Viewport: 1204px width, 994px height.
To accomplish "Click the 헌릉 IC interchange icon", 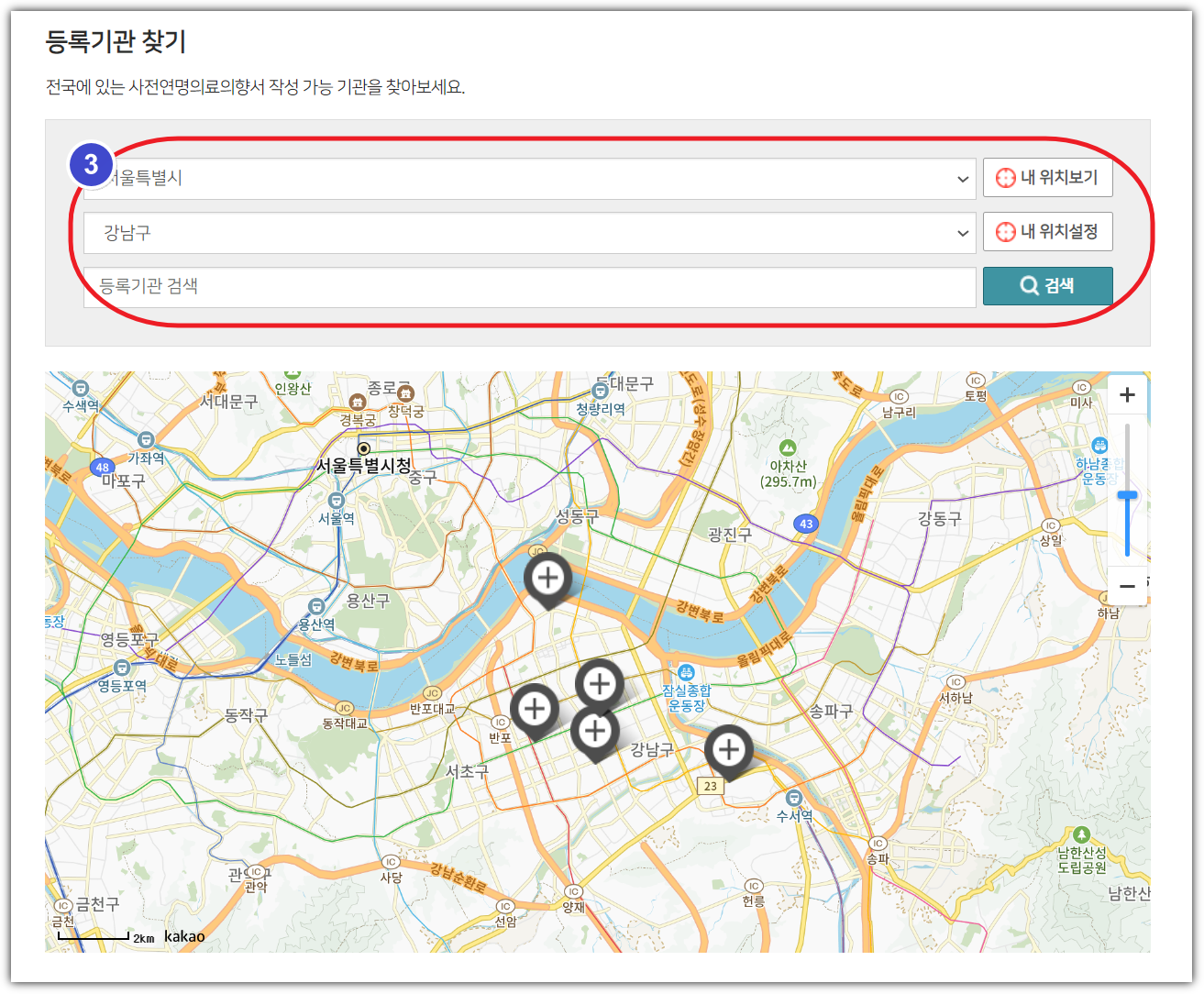I will pos(753,886).
